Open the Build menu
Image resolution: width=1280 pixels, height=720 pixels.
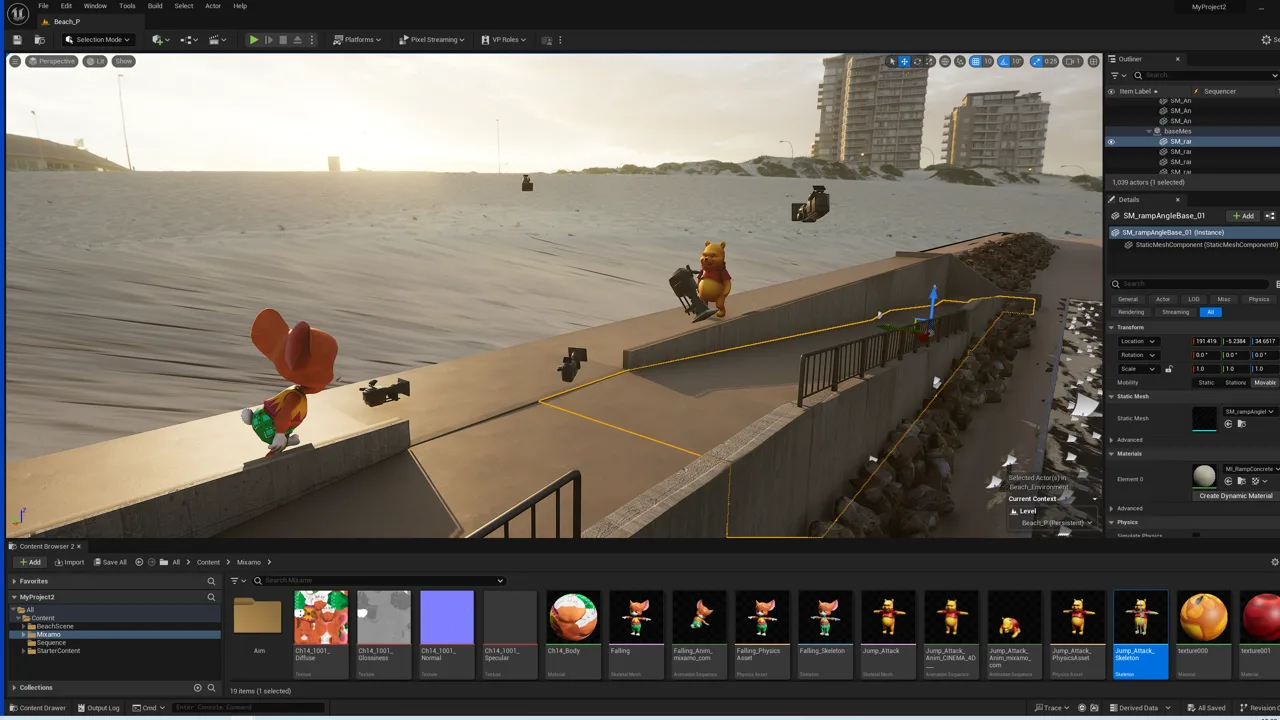pos(155,6)
